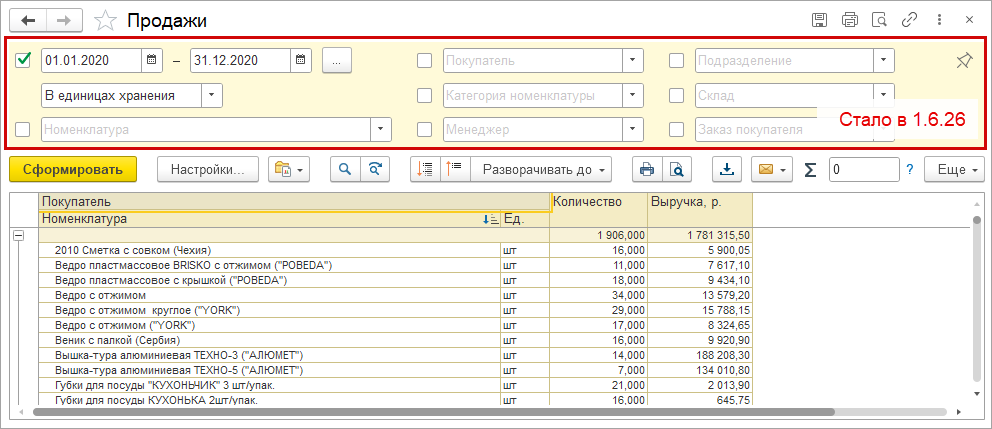Get link using the chain icon

(909, 20)
